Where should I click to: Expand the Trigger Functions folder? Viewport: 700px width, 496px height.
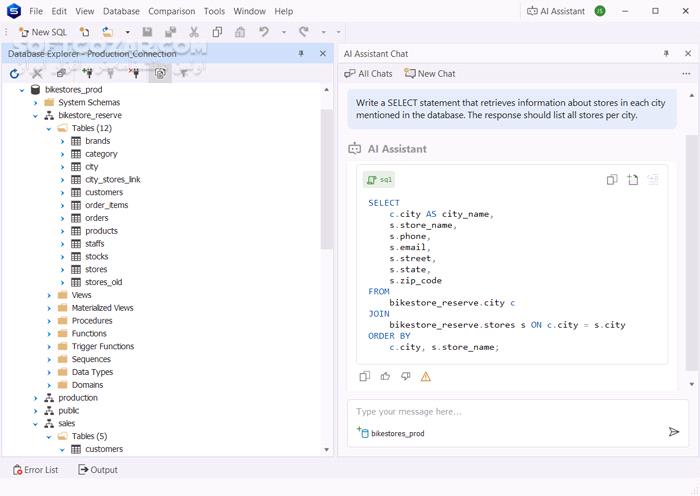49,347
